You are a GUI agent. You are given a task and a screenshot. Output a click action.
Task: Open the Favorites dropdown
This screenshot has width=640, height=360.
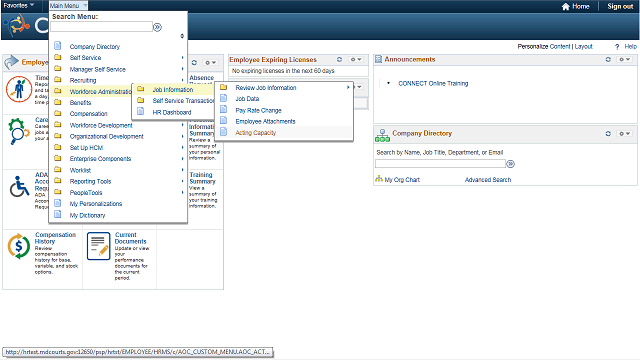click(x=18, y=5)
